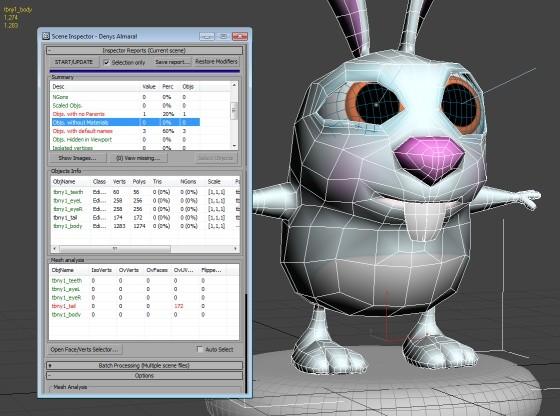The width and height of the screenshot is (560, 416).
Task: Click the Save report button
Action: (172, 62)
